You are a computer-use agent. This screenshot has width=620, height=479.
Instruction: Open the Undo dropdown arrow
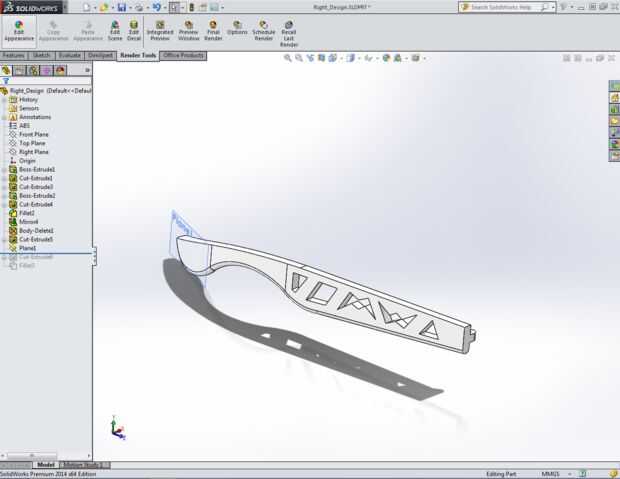point(165,7)
